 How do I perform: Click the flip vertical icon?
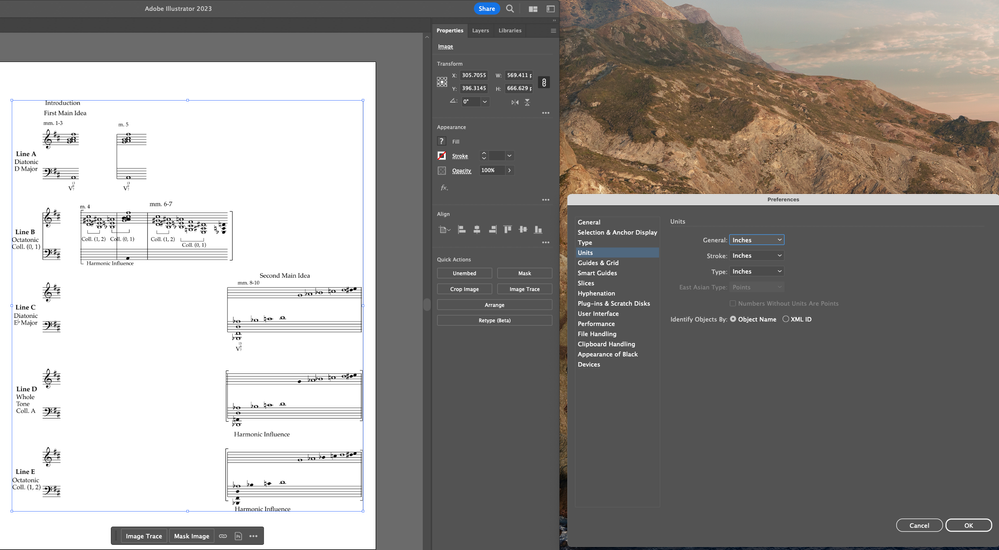tap(528, 102)
